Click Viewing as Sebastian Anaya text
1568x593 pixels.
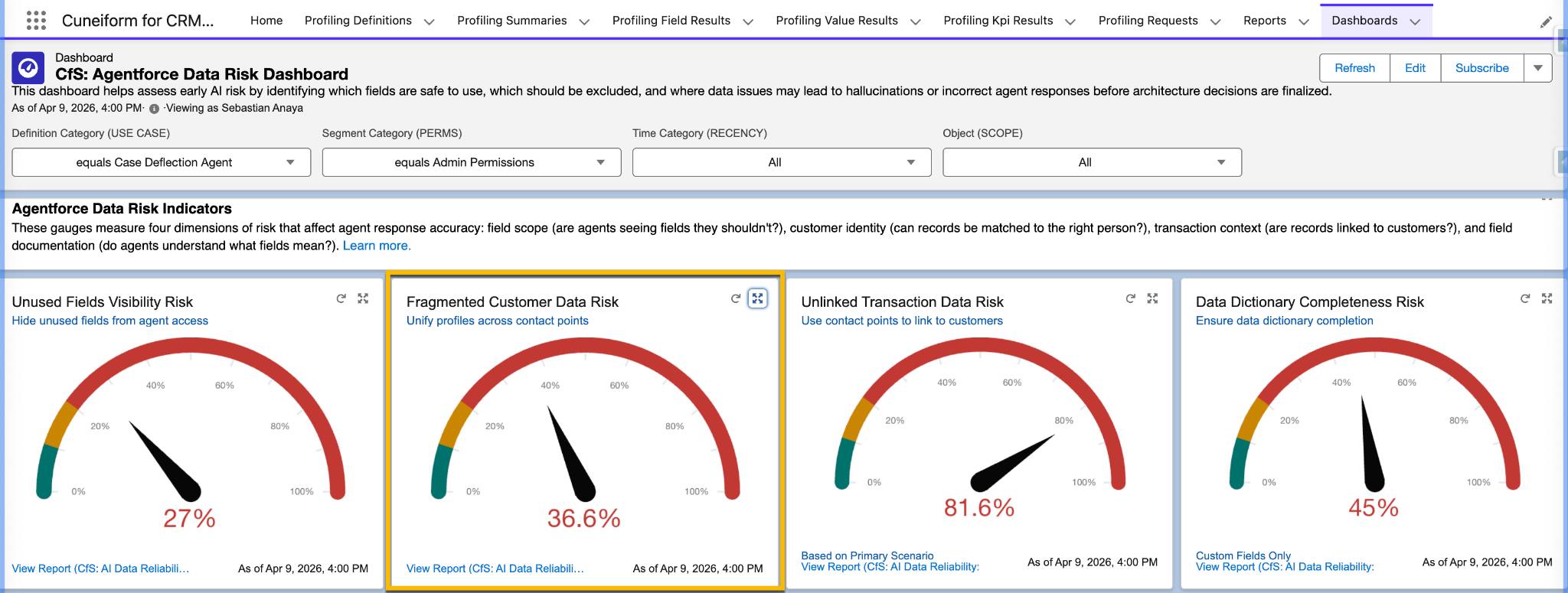[234, 108]
